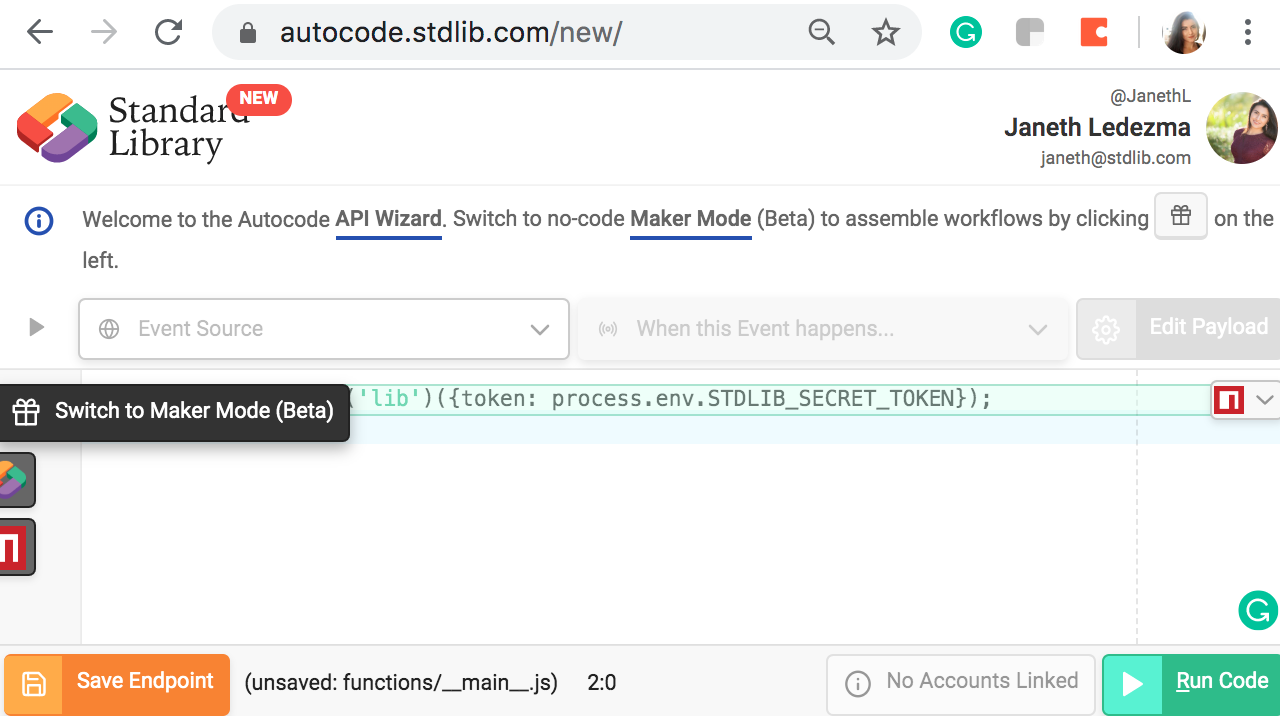Click the code text process.env.STDLIB_SECRET_TOKEN
This screenshot has height=716, width=1280.
coord(753,399)
